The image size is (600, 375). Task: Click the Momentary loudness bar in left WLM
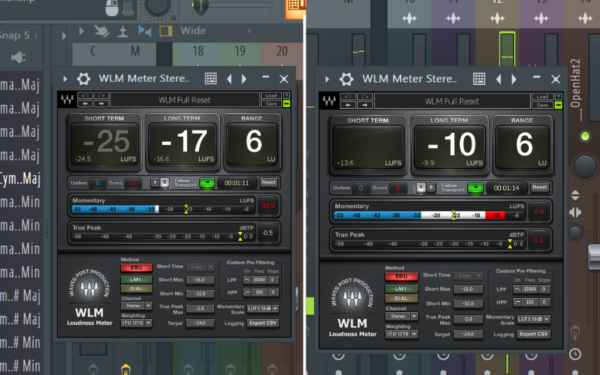coord(163,209)
